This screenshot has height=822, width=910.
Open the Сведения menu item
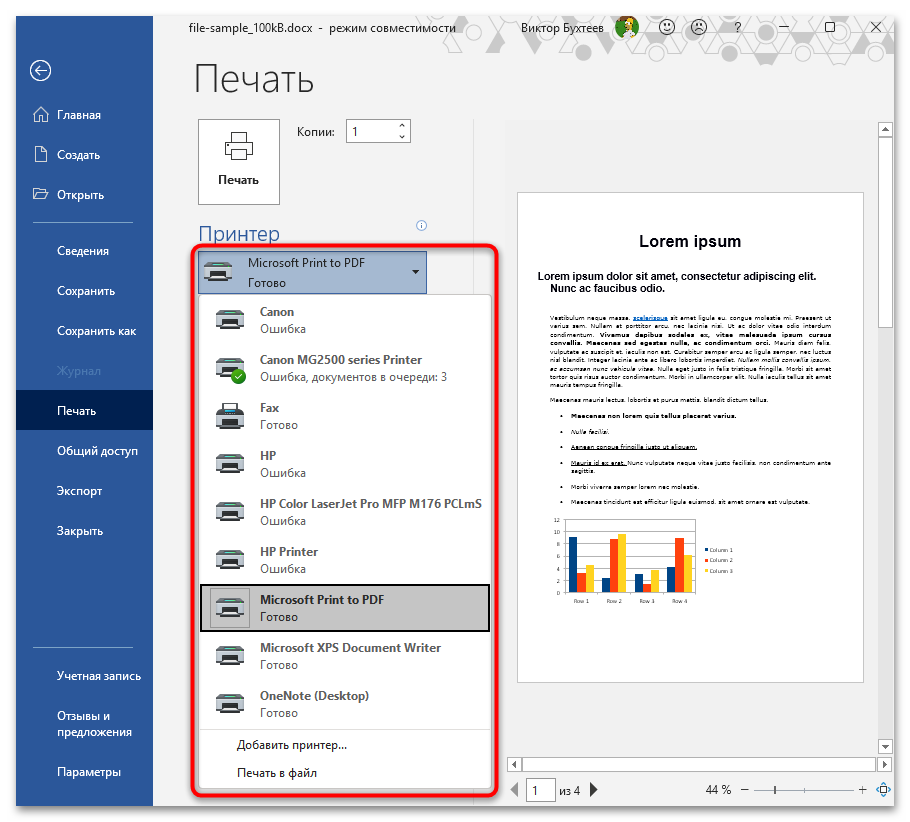point(84,251)
